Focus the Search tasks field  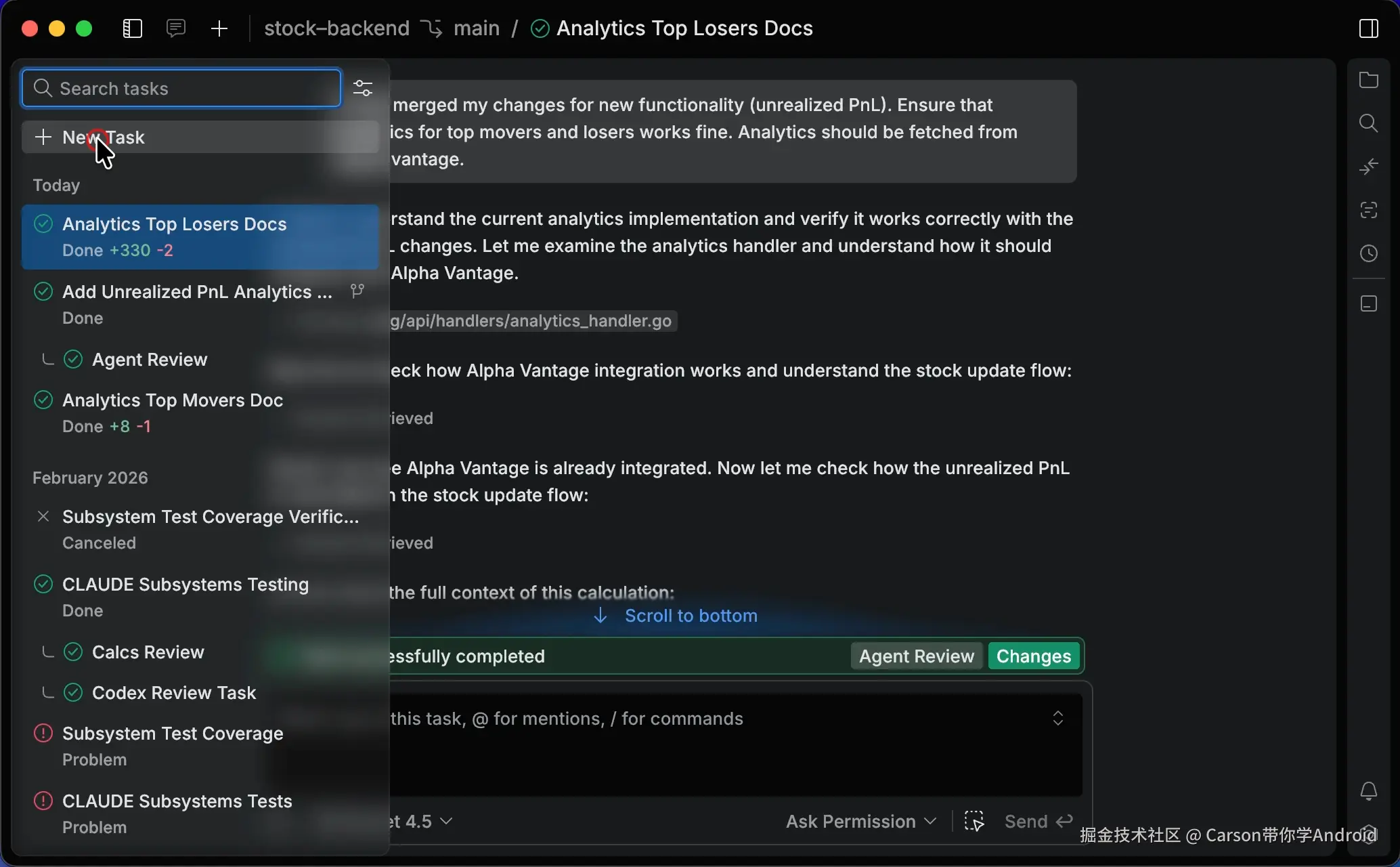[x=181, y=88]
